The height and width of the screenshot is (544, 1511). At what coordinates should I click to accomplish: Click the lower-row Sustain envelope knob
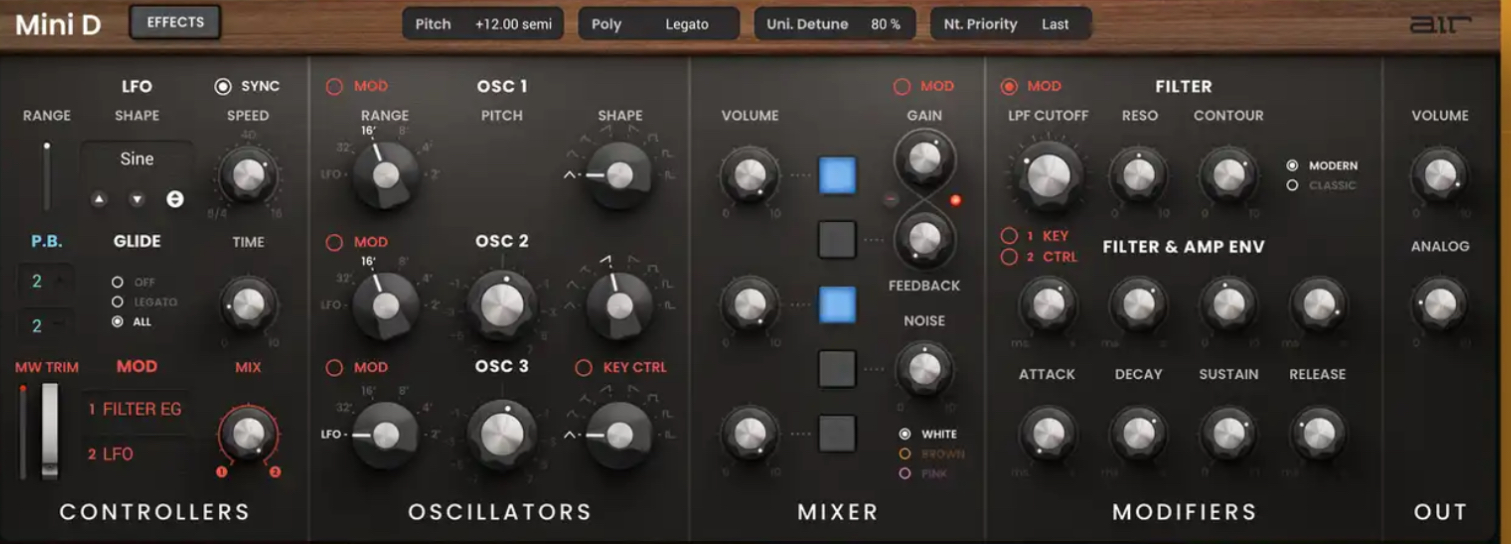[x=1228, y=433]
